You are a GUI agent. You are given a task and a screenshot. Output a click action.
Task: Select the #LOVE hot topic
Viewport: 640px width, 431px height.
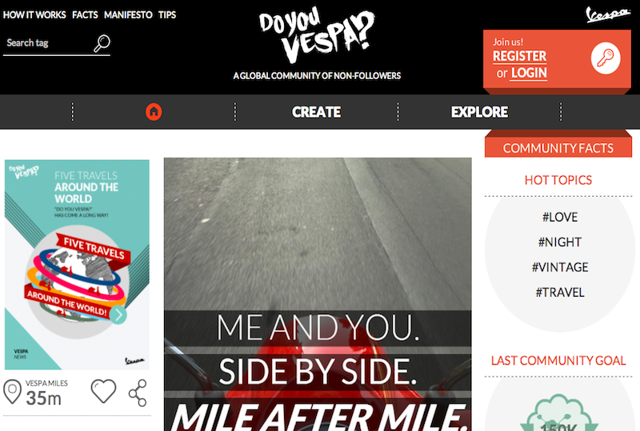click(560, 217)
